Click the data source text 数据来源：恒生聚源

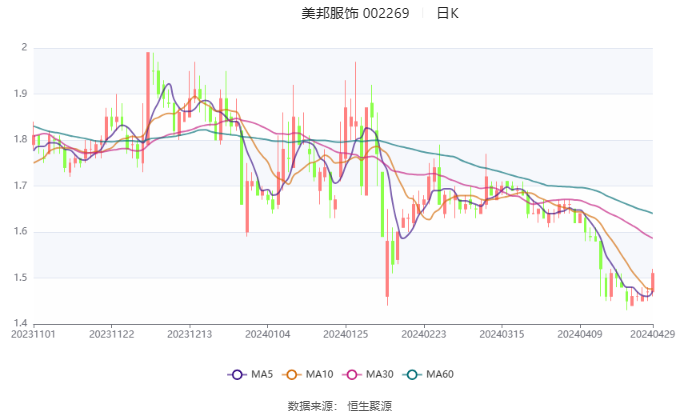click(340, 406)
